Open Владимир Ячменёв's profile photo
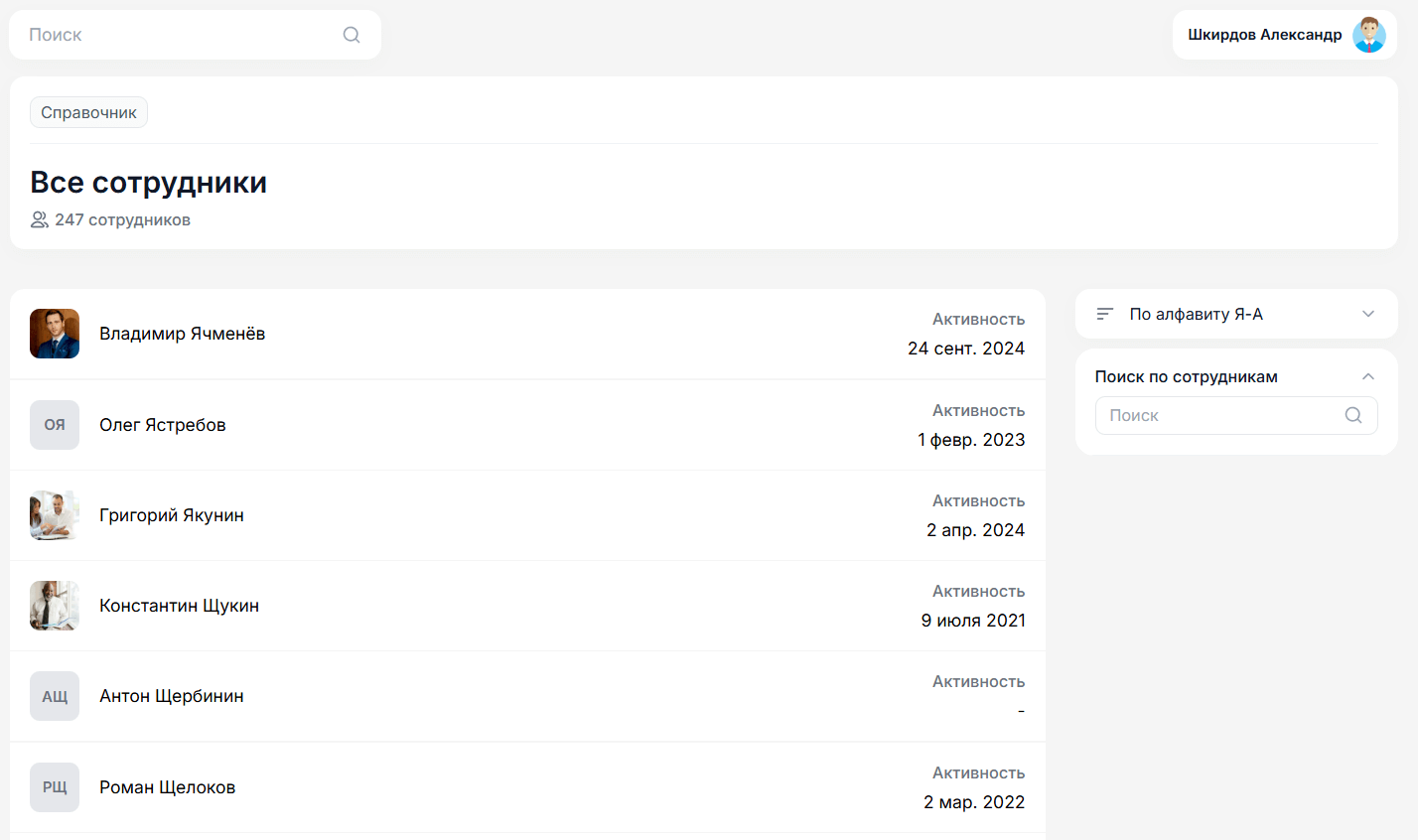Screen dimensions: 1418x840 [55, 334]
